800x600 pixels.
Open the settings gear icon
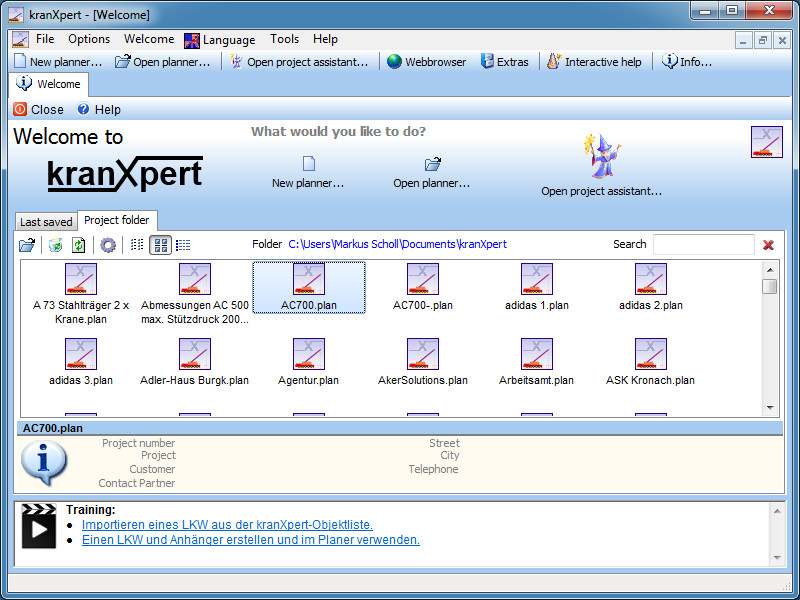(108, 245)
